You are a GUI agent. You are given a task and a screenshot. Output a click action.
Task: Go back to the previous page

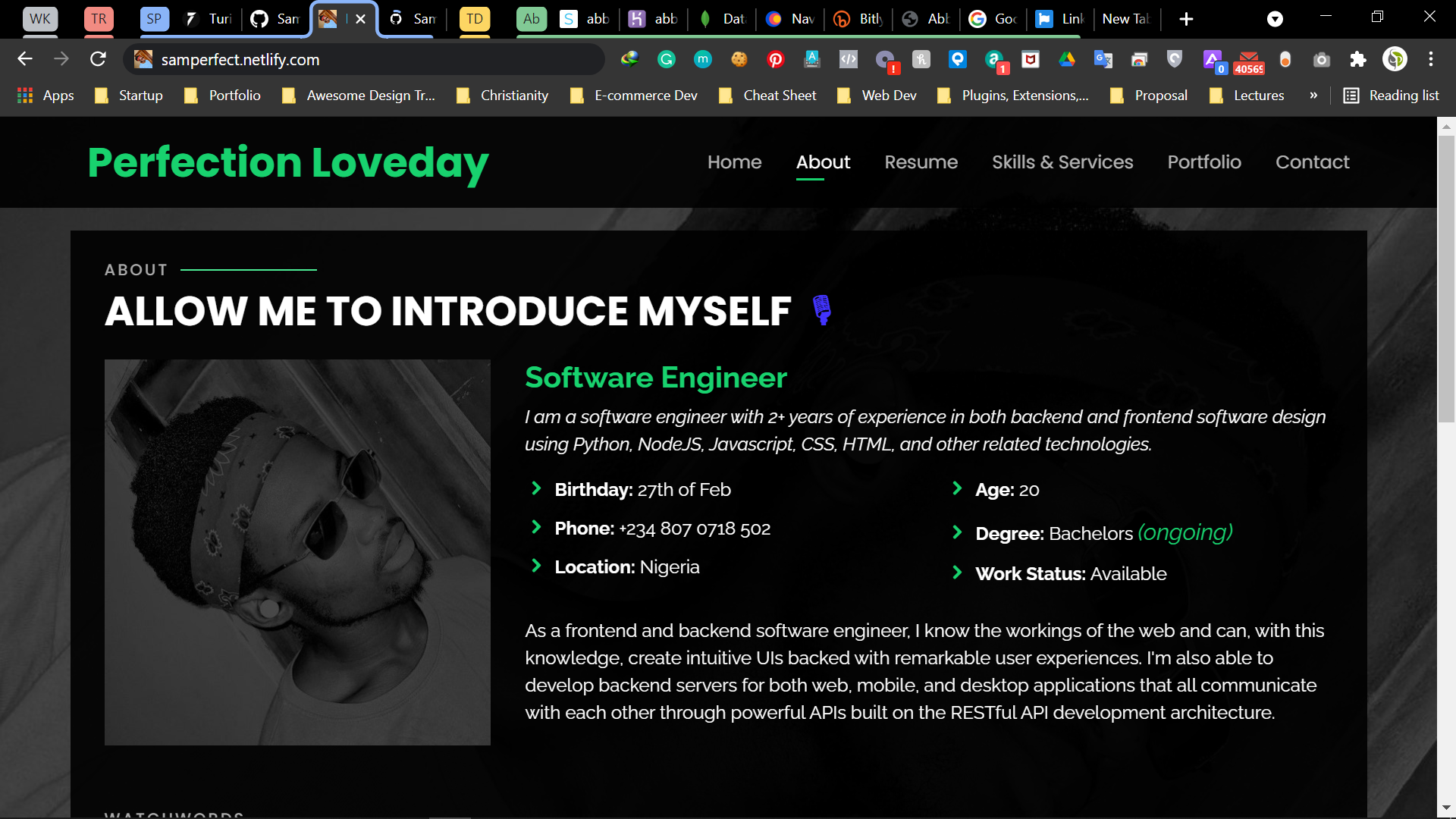tap(25, 59)
